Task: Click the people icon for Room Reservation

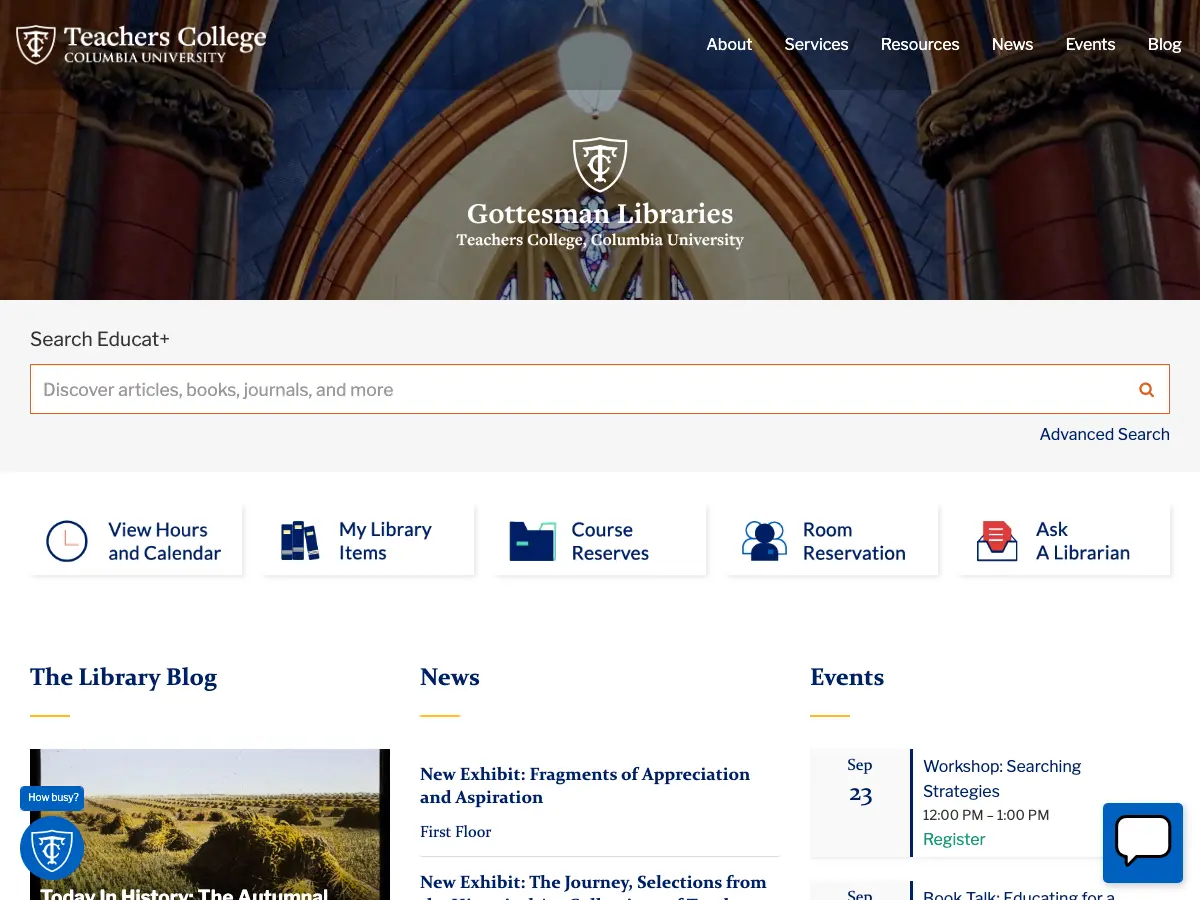Action: (x=764, y=541)
